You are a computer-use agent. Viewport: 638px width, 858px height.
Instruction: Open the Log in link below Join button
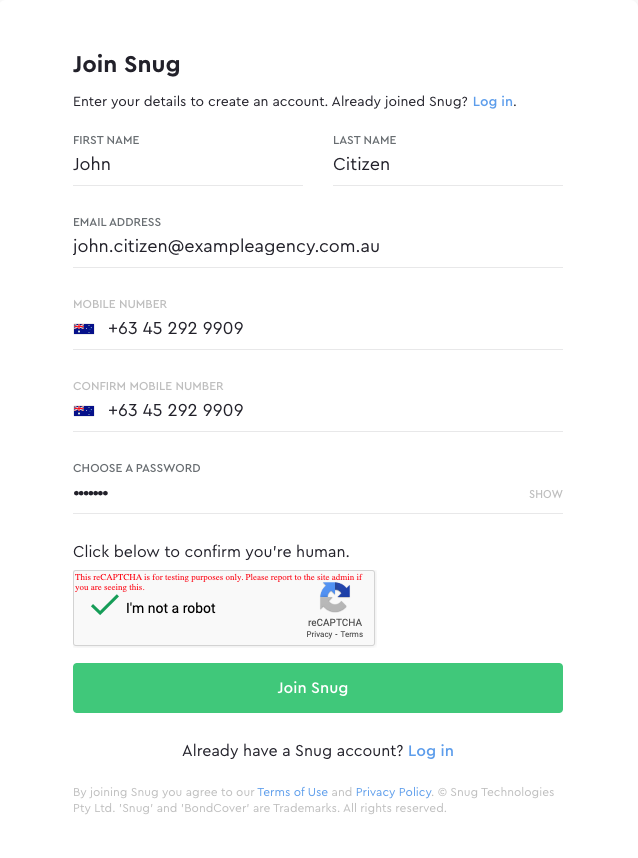(x=431, y=751)
